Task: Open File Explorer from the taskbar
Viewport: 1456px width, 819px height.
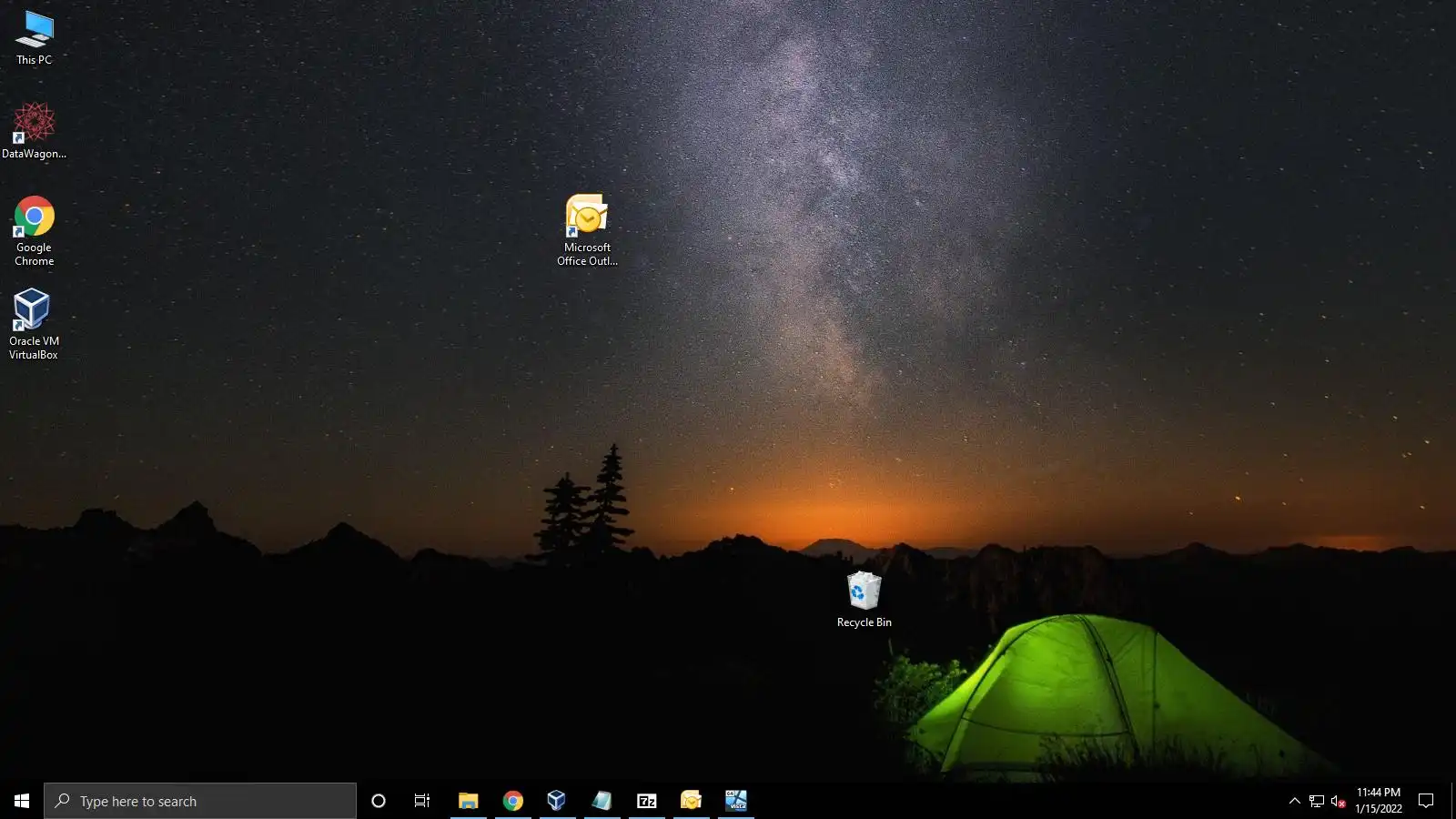Action: point(468,801)
